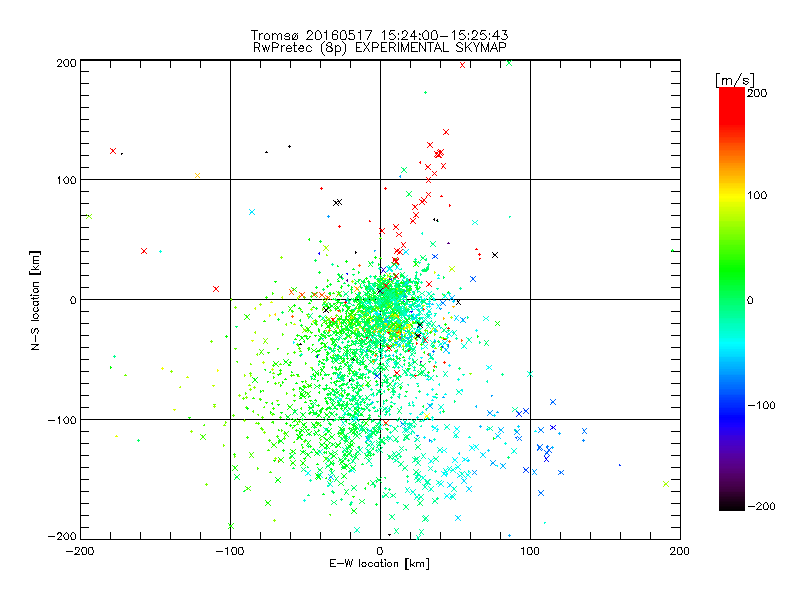This screenshot has height=600, width=800.
Task: Click the x-axis tick label "-200"
Action: click(x=80, y=551)
